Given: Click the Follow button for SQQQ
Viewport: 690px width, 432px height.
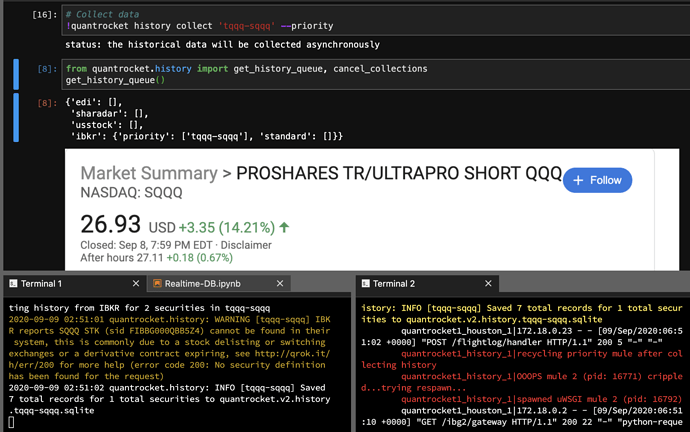Looking at the screenshot, I should tap(598, 180).
